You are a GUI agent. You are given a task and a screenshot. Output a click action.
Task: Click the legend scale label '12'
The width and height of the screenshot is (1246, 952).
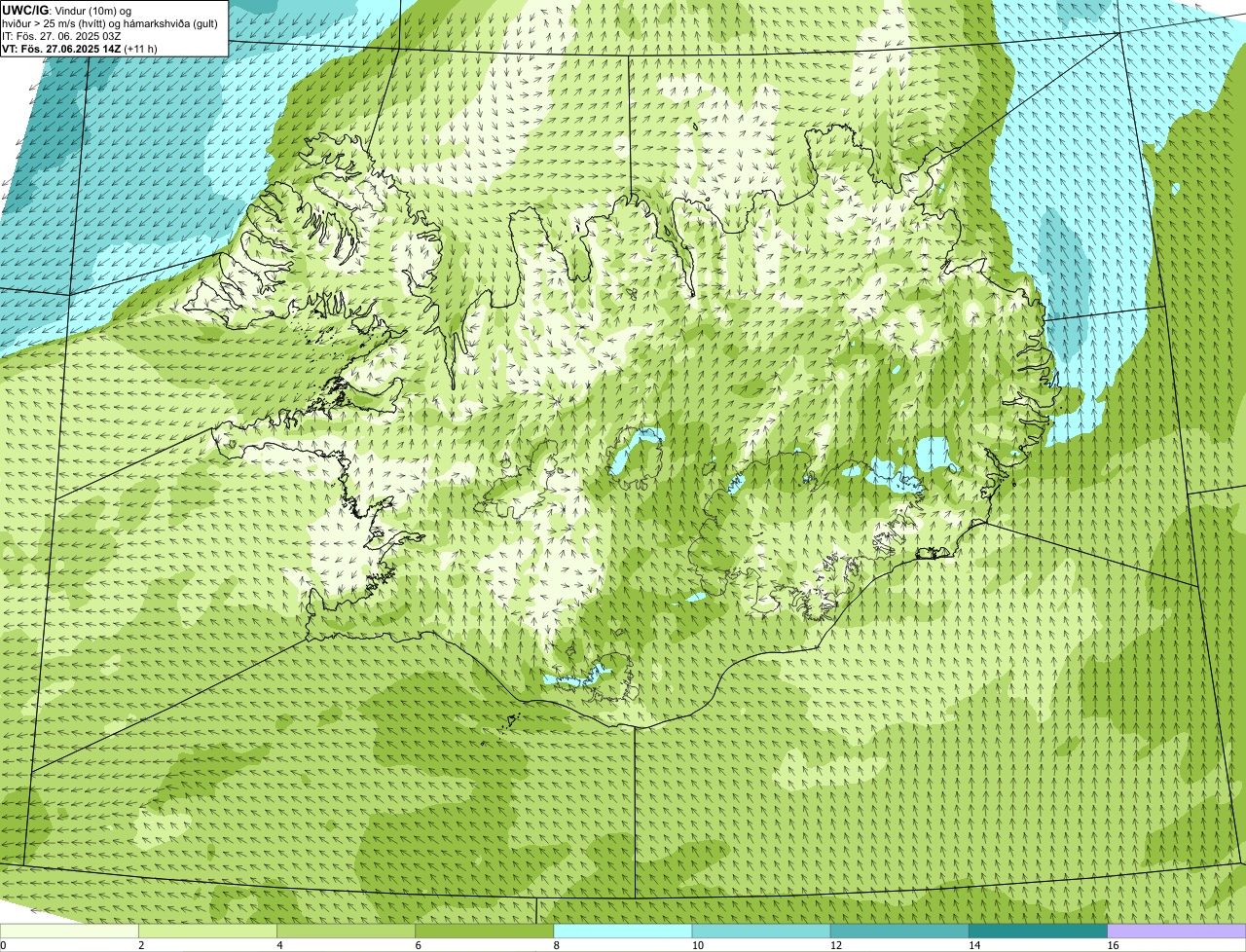coord(835,945)
